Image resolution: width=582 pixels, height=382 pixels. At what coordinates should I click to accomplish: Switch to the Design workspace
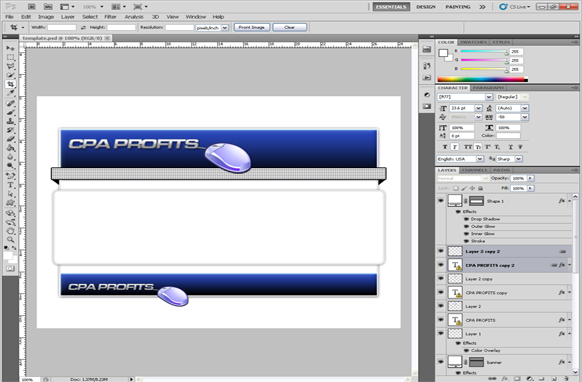click(x=426, y=7)
